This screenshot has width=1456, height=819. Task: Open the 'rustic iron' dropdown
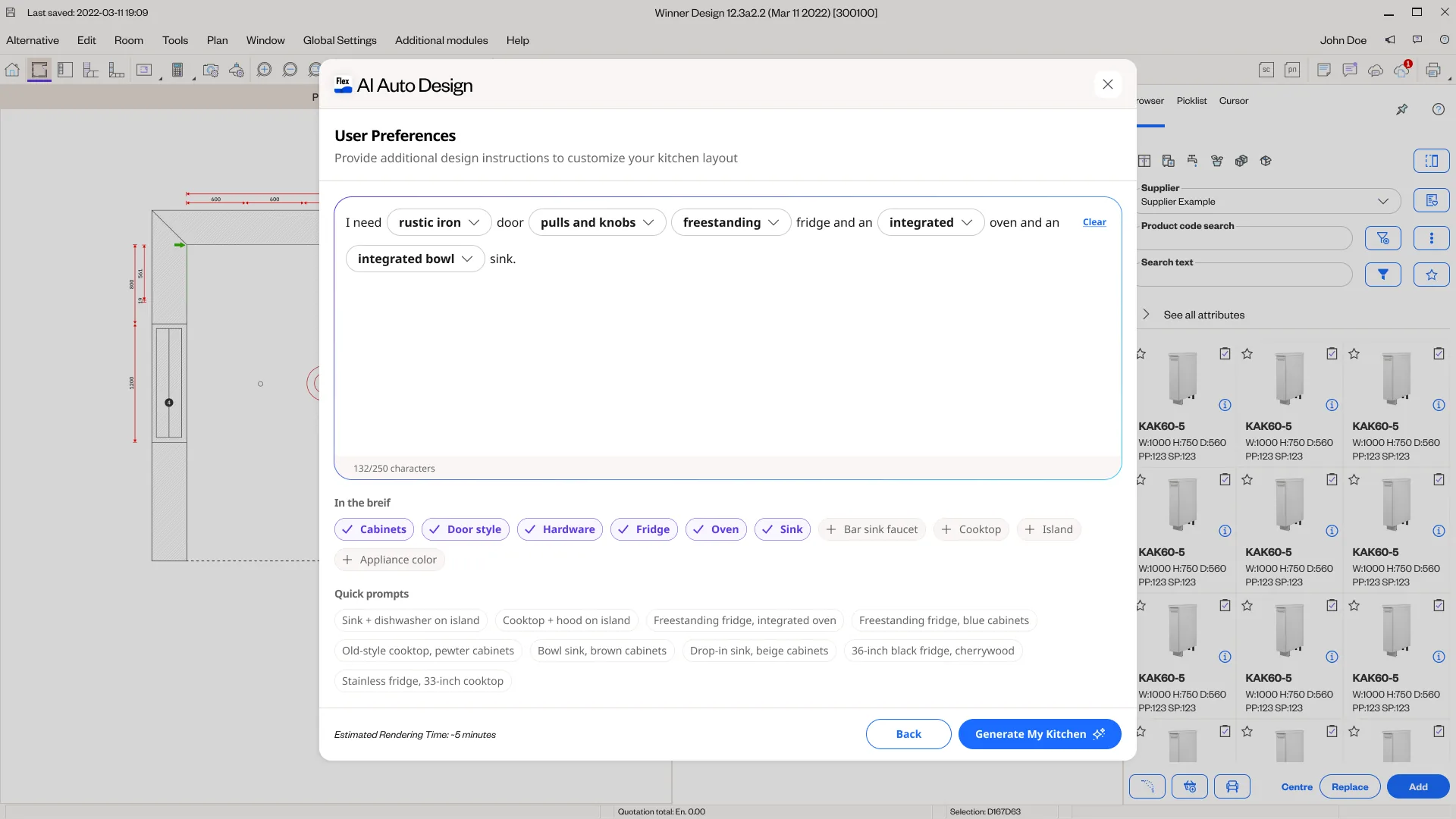click(439, 222)
